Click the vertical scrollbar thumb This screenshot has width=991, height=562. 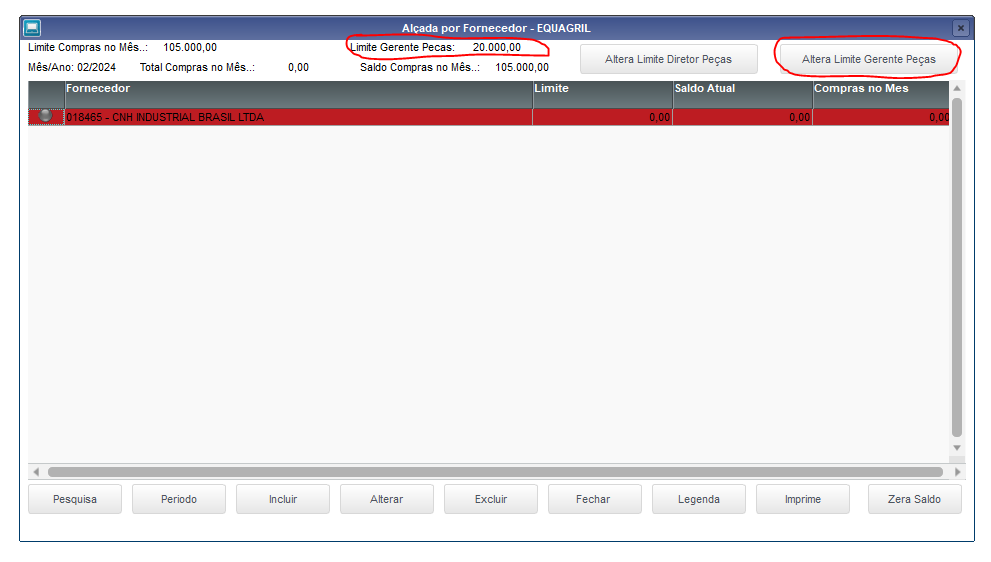click(x=957, y=267)
